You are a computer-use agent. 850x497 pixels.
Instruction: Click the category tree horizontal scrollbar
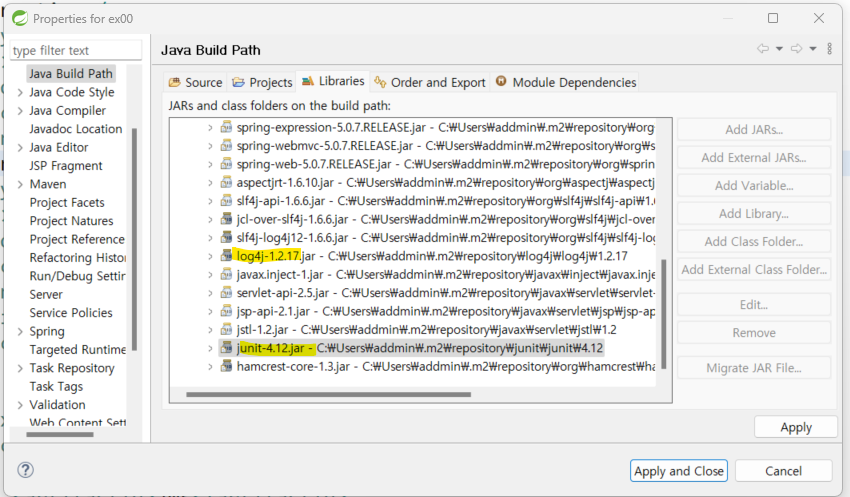point(60,434)
